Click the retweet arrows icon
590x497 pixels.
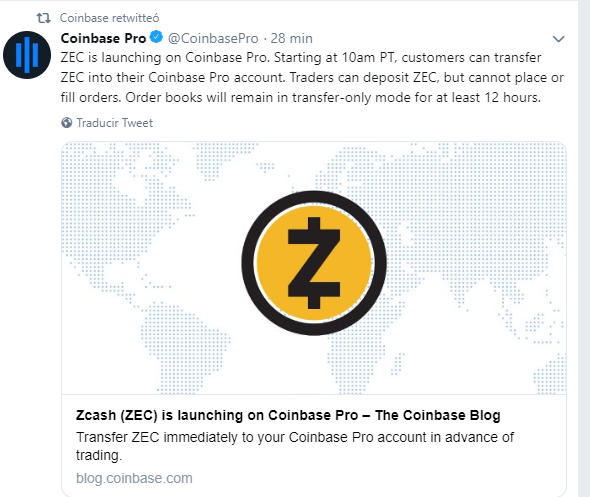coord(44,18)
